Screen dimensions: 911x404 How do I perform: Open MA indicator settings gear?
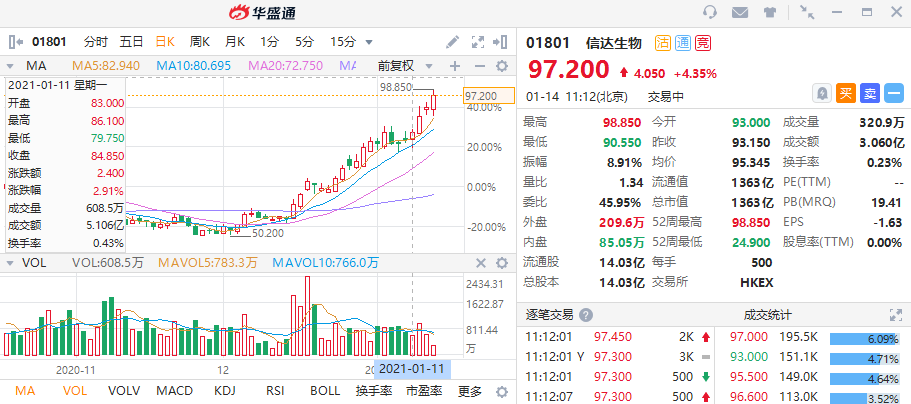(501, 66)
